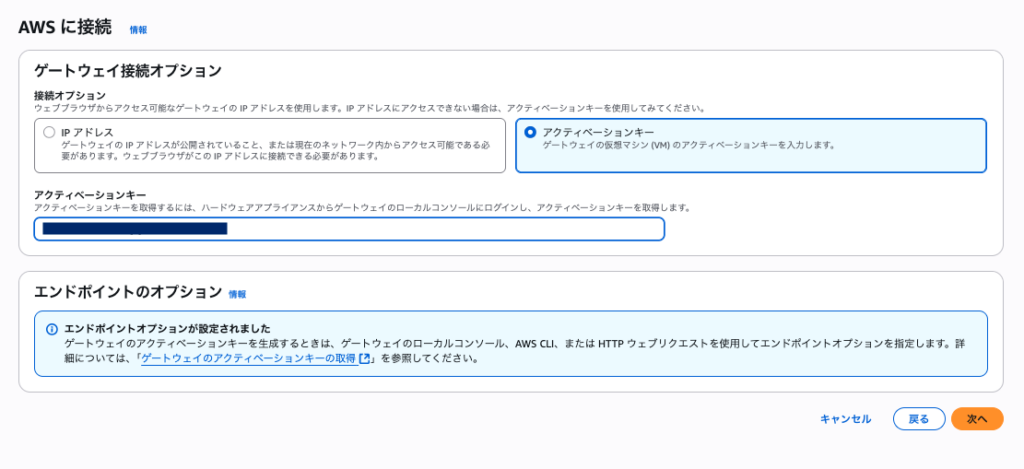Click the AWS に接続 page title
The image size is (1024, 469).
click(65, 28)
